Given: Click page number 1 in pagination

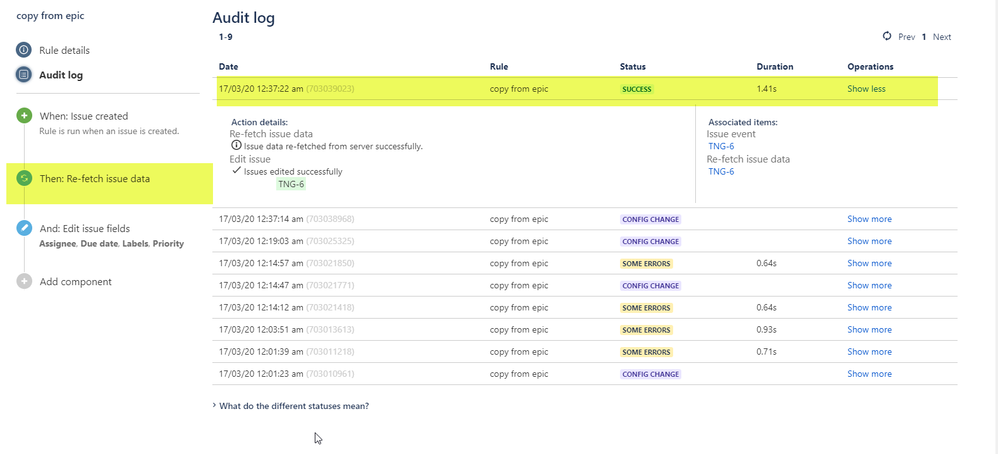Looking at the screenshot, I should pos(924,37).
